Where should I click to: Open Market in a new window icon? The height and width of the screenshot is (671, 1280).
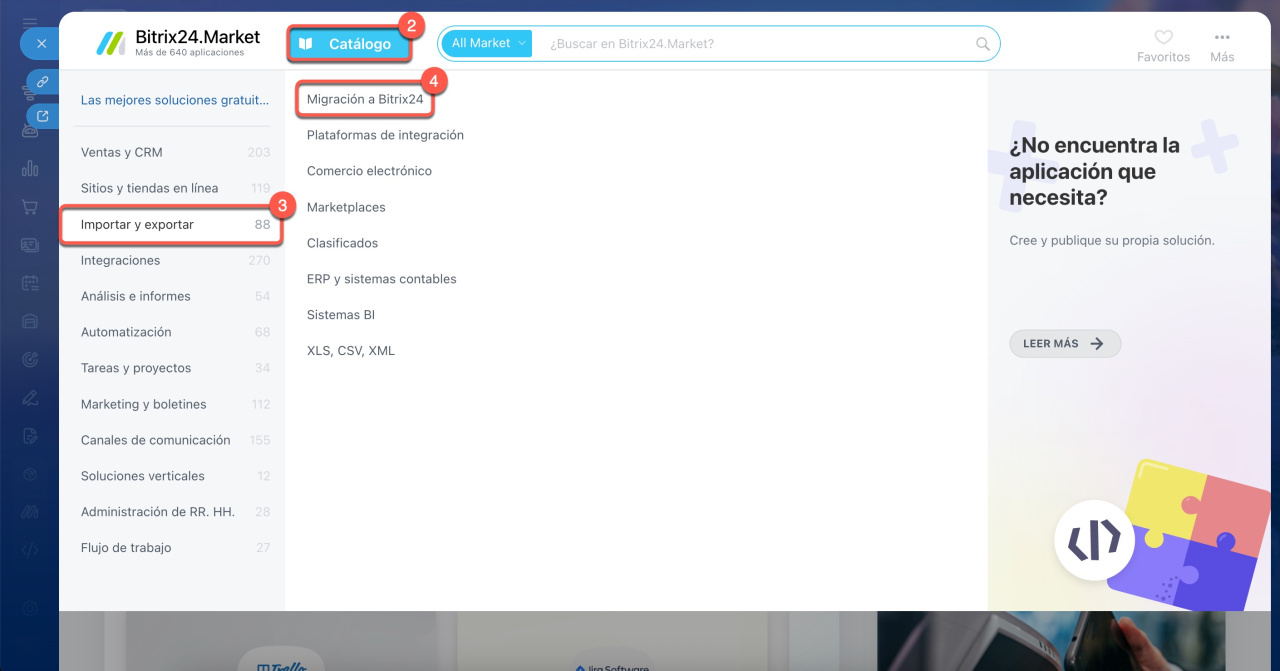pos(43,116)
